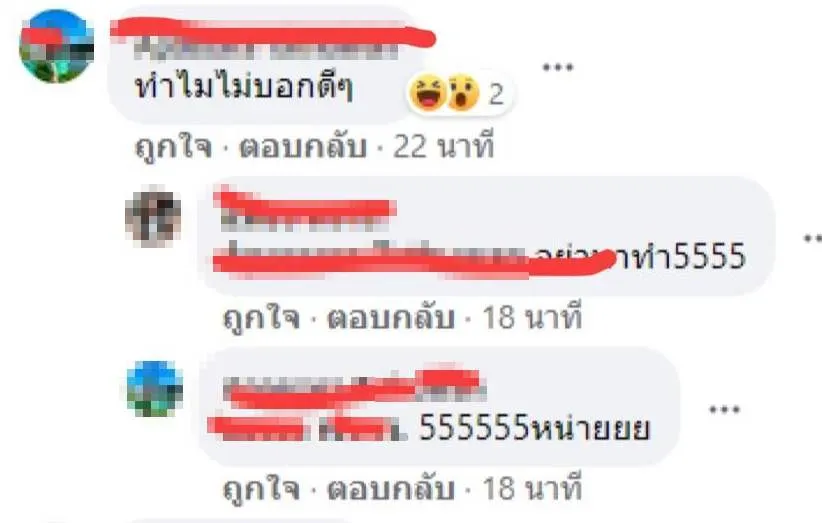
Task: Open the three-dot menu of the reply ending 5555
Action: click(x=813, y=238)
